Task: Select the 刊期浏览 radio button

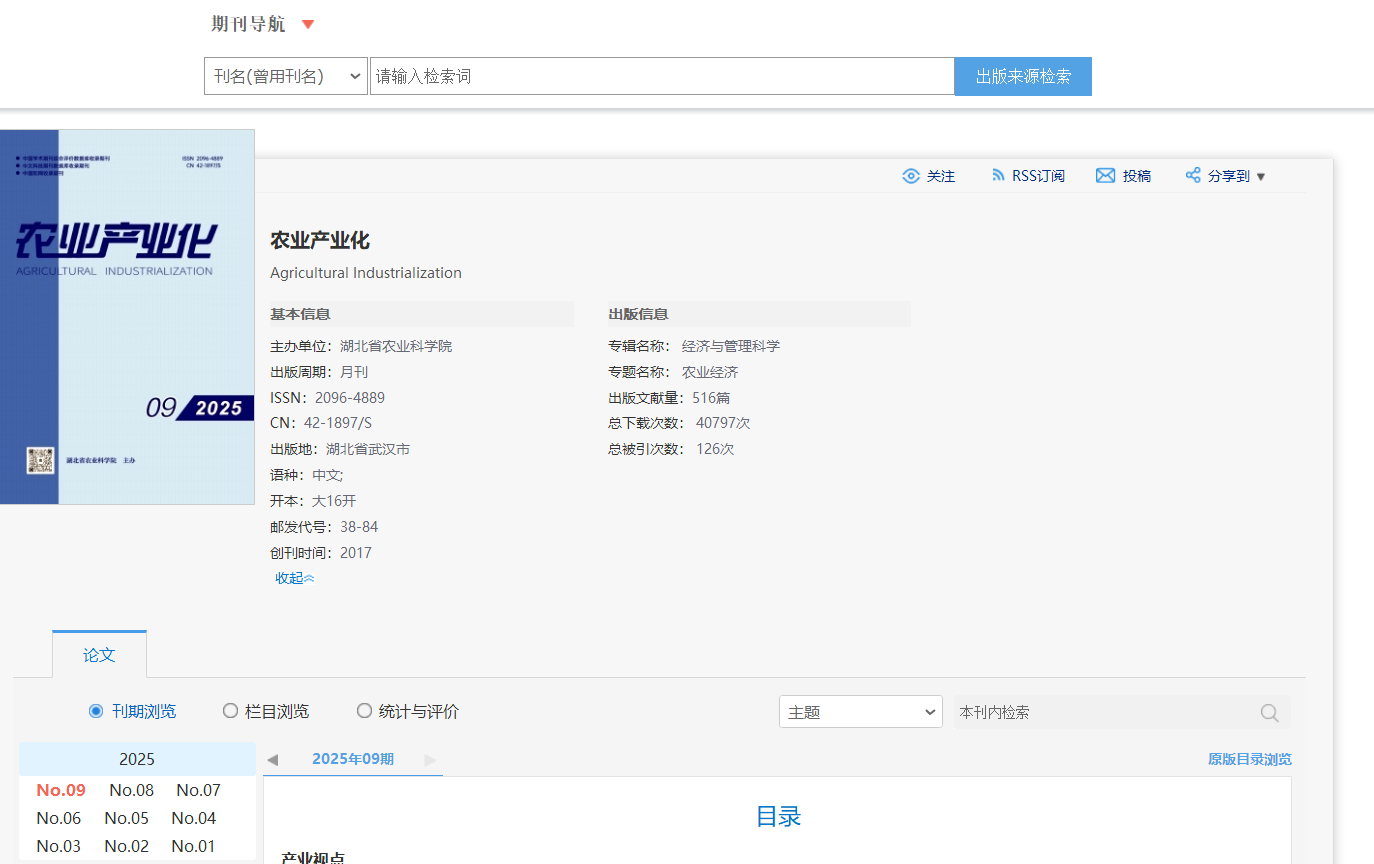Action: click(x=96, y=711)
